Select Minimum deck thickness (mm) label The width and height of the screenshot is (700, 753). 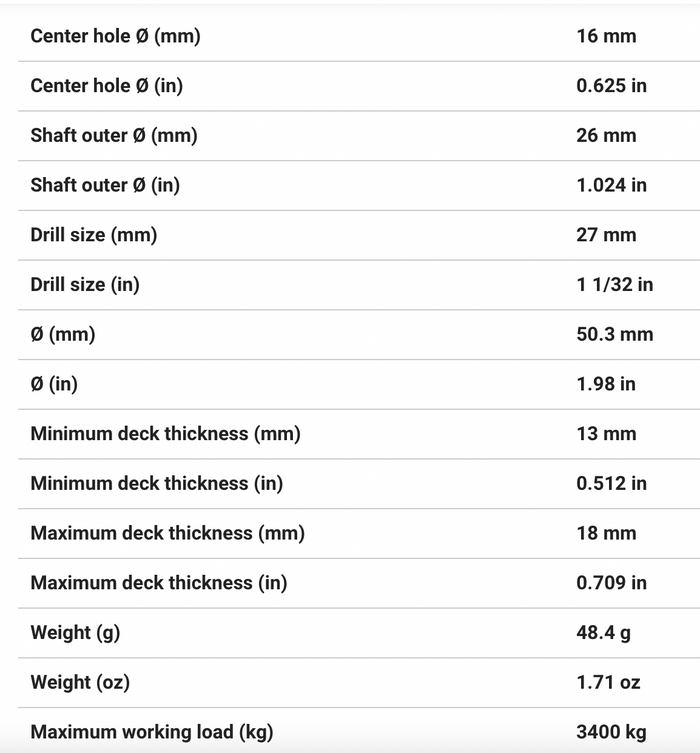pos(166,434)
